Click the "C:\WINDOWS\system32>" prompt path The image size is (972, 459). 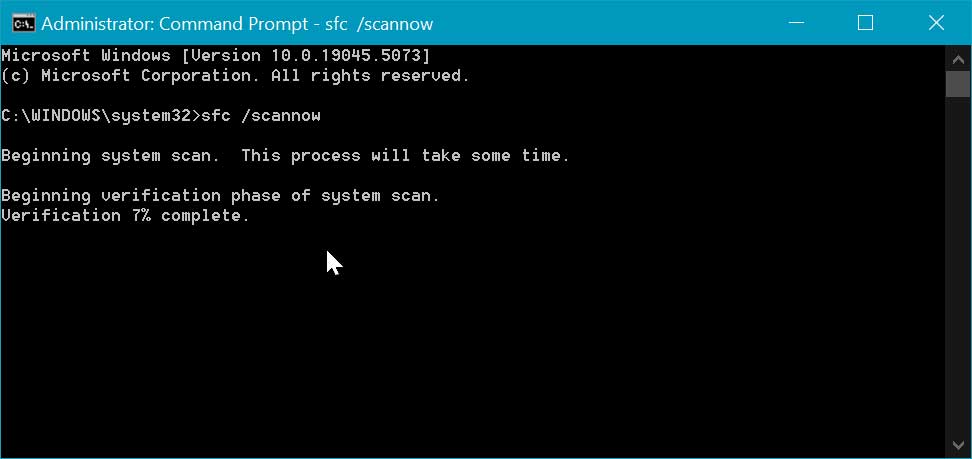click(101, 116)
